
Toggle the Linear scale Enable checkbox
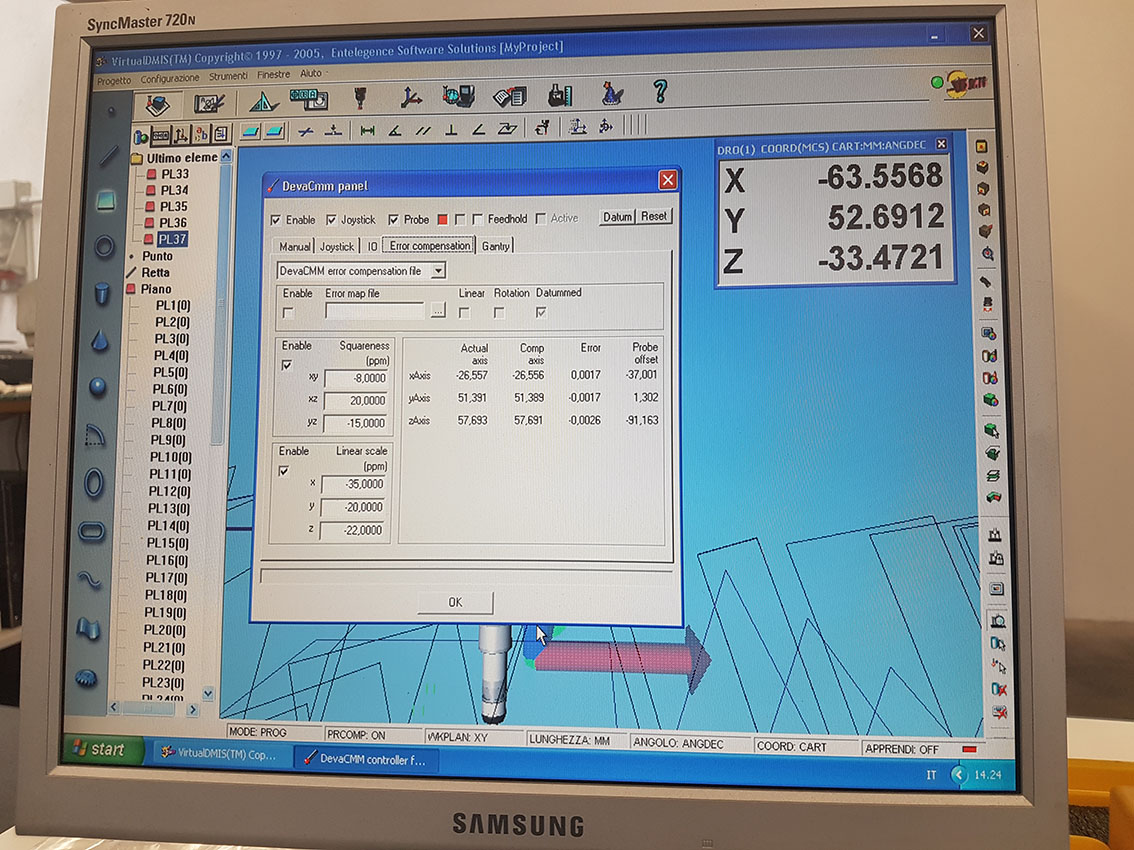tap(284, 471)
